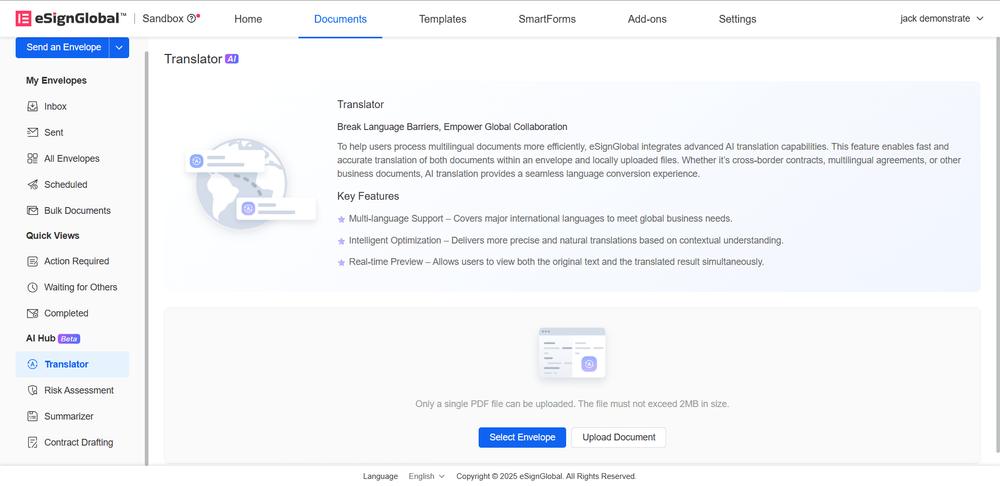Click the sidebar vertical scrollbar
The width and height of the screenshot is (1000, 486).
(147, 250)
